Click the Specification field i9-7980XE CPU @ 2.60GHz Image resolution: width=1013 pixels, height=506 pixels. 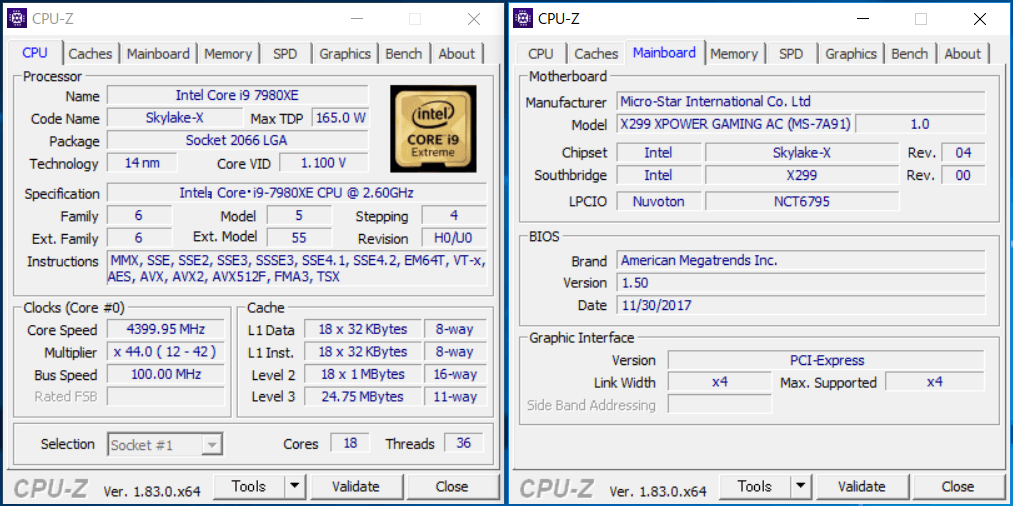(x=297, y=193)
